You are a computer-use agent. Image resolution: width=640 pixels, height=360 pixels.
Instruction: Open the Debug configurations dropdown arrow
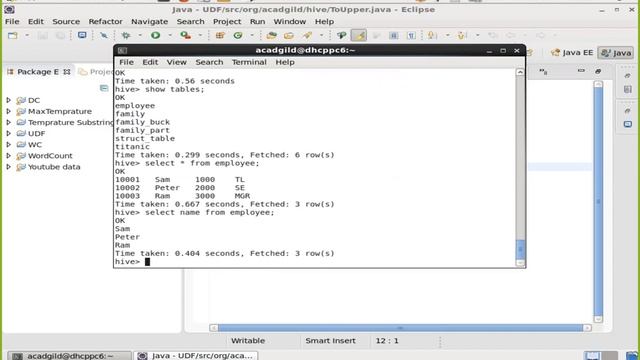click(140, 36)
